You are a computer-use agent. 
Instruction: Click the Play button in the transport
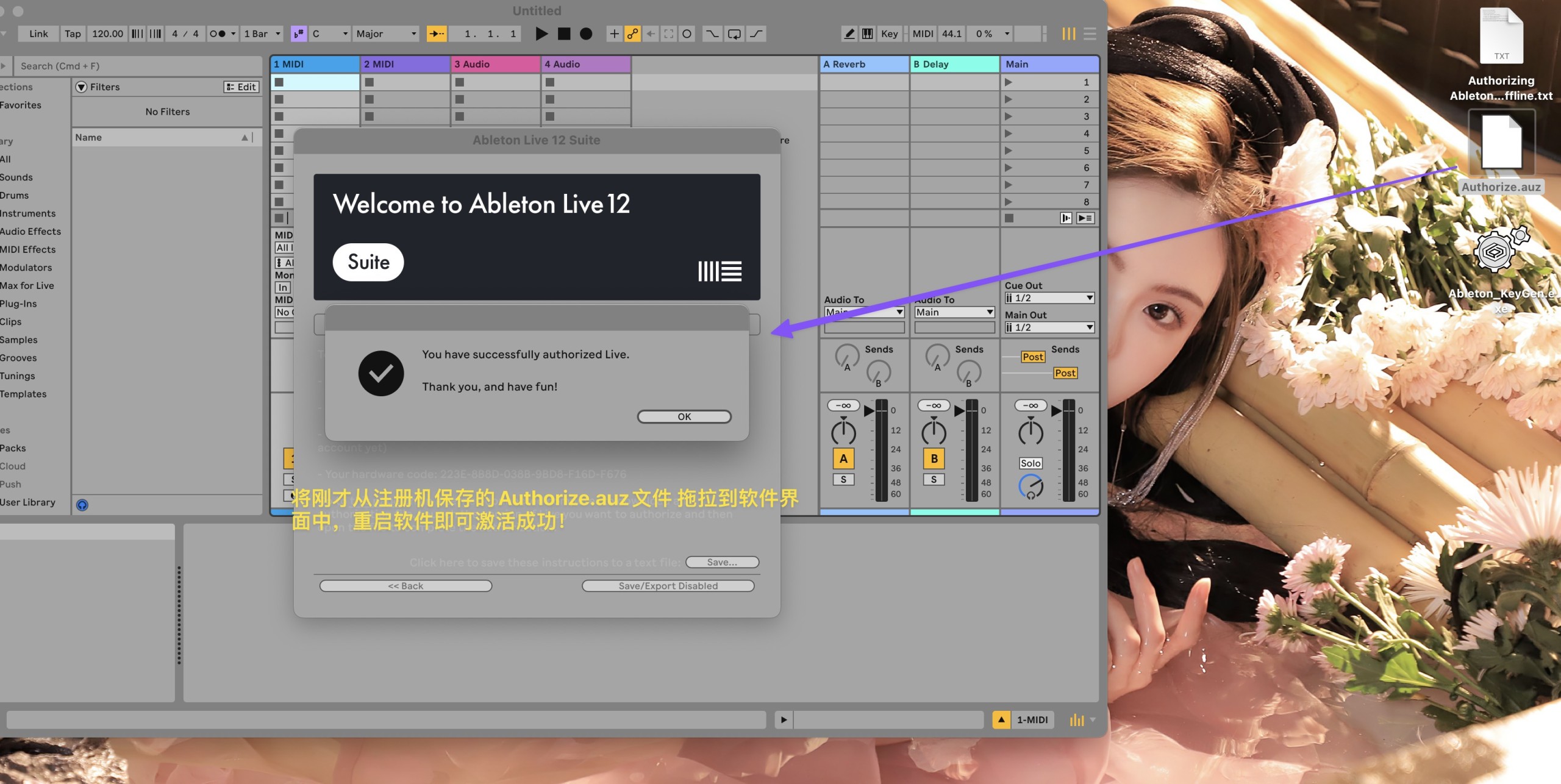tap(541, 34)
